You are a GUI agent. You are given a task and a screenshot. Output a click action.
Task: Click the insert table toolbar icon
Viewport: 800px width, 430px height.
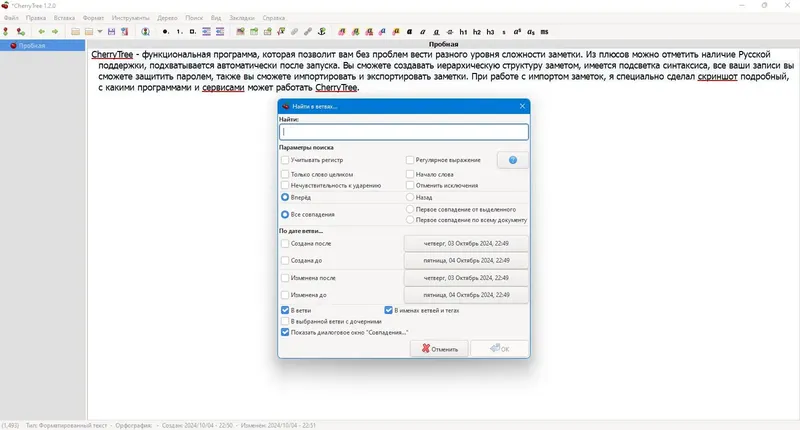[254, 32]
